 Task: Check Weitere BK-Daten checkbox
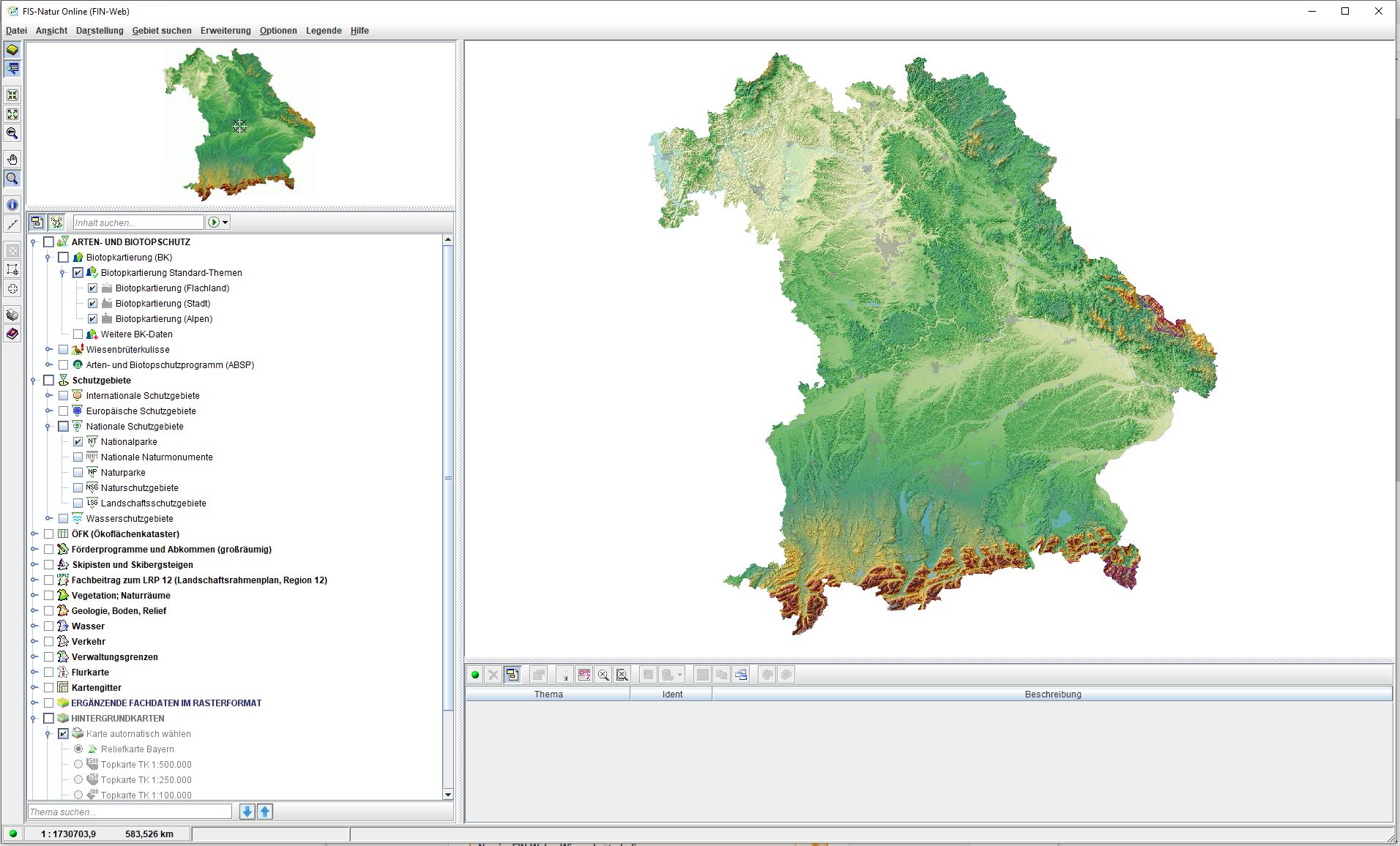tap(78, 334)
